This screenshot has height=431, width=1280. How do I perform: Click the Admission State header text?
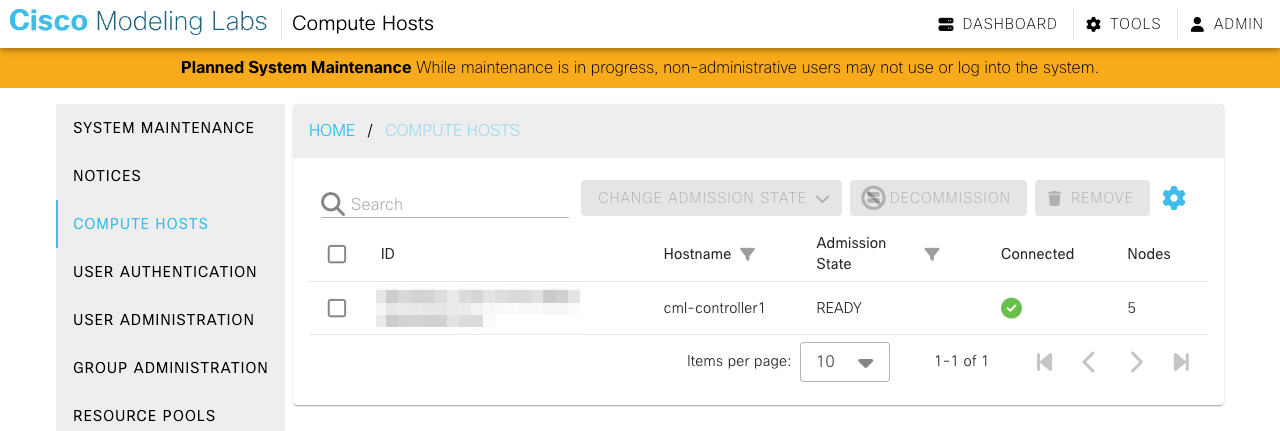pyautogui.click(x=851, y=254)
